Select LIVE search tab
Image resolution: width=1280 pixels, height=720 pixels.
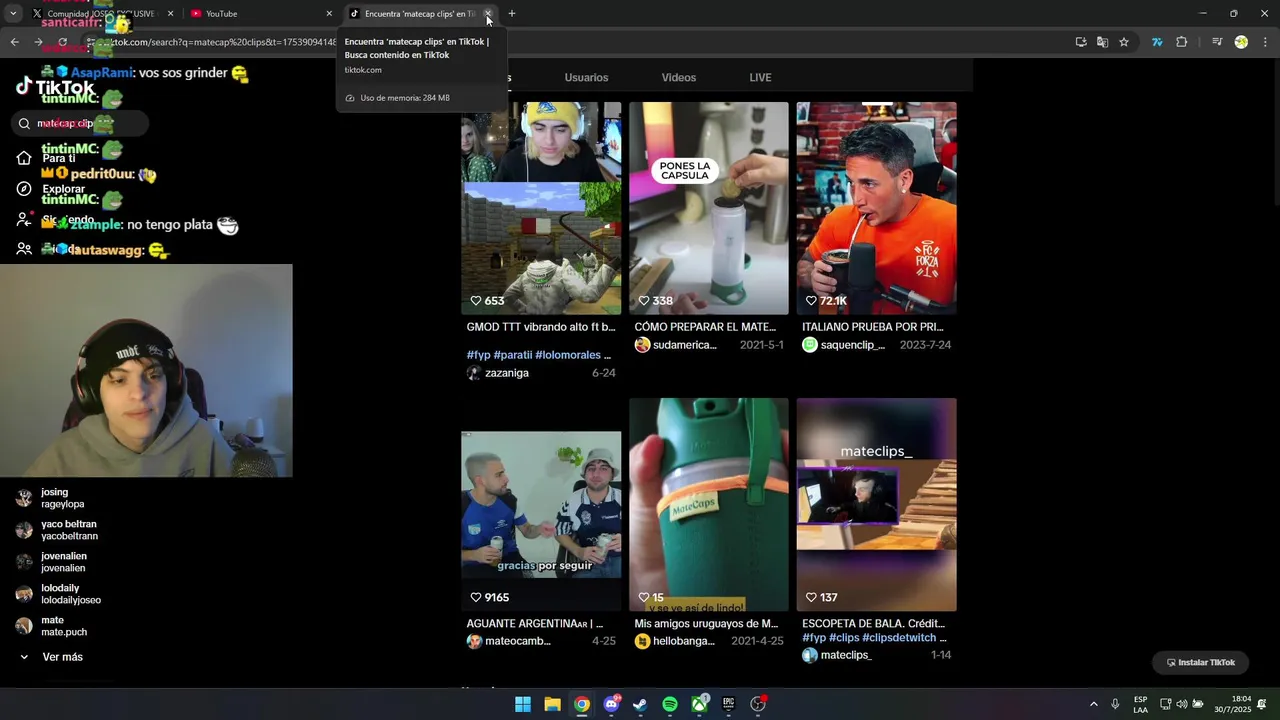[760, 78]
